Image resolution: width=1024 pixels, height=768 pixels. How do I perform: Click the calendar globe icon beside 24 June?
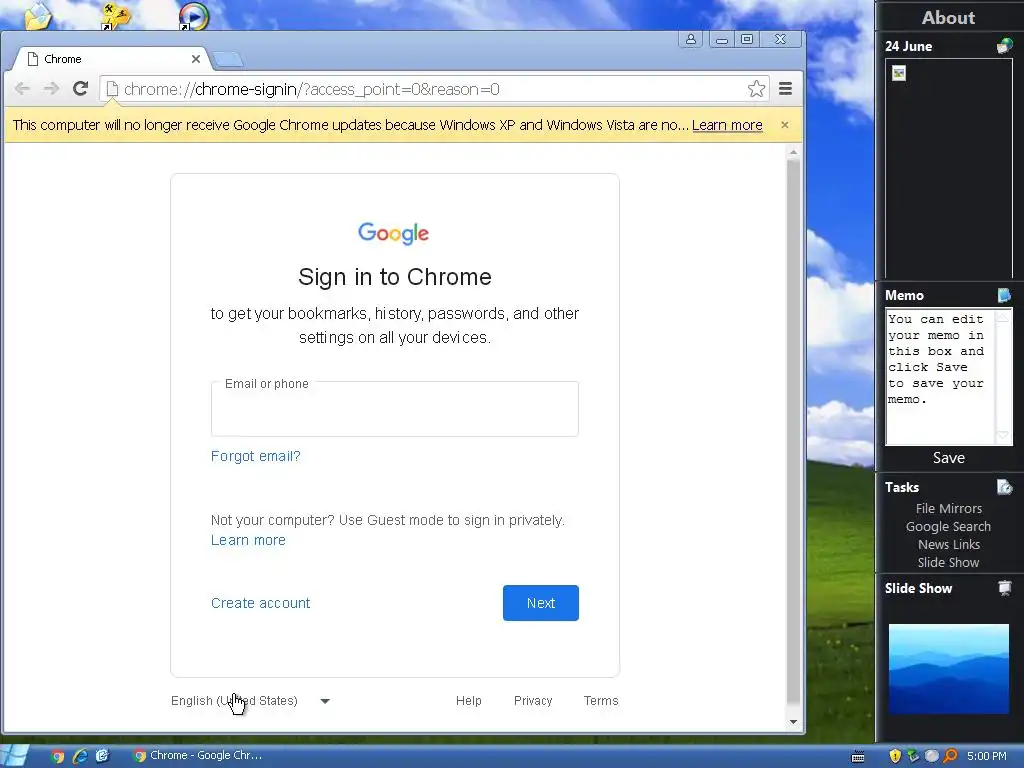[x=1004, y=46]
